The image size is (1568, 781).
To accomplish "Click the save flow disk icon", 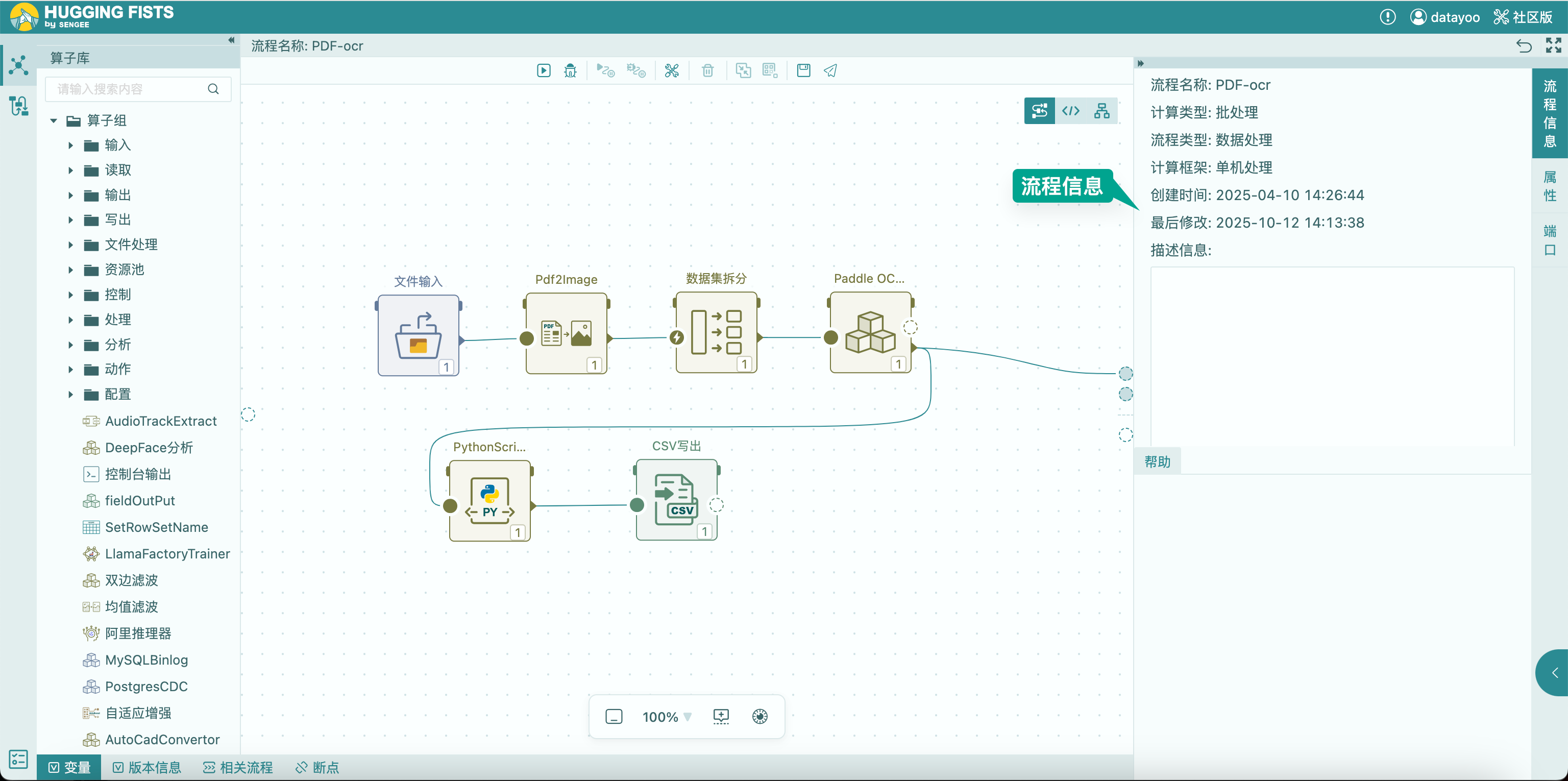I will pyautogui.click(x=803, y=70).
